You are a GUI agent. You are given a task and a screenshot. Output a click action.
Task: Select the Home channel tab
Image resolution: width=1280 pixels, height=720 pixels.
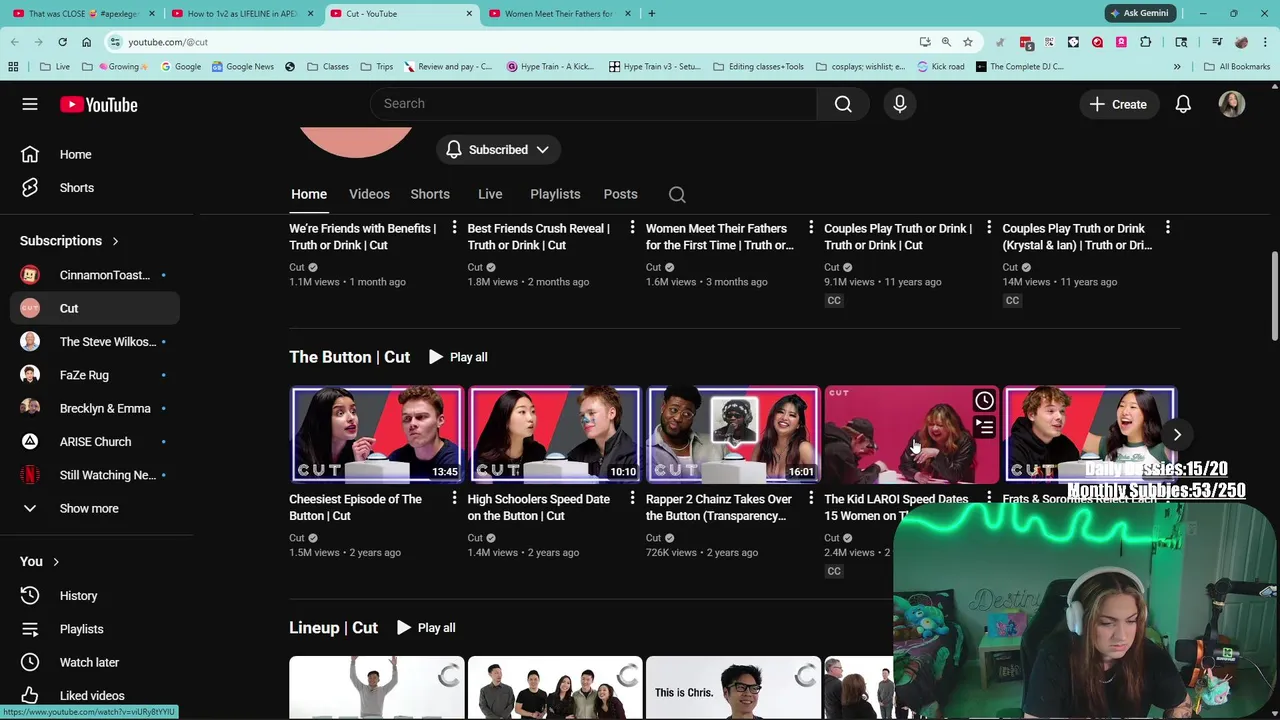click(x=309, y=194)
